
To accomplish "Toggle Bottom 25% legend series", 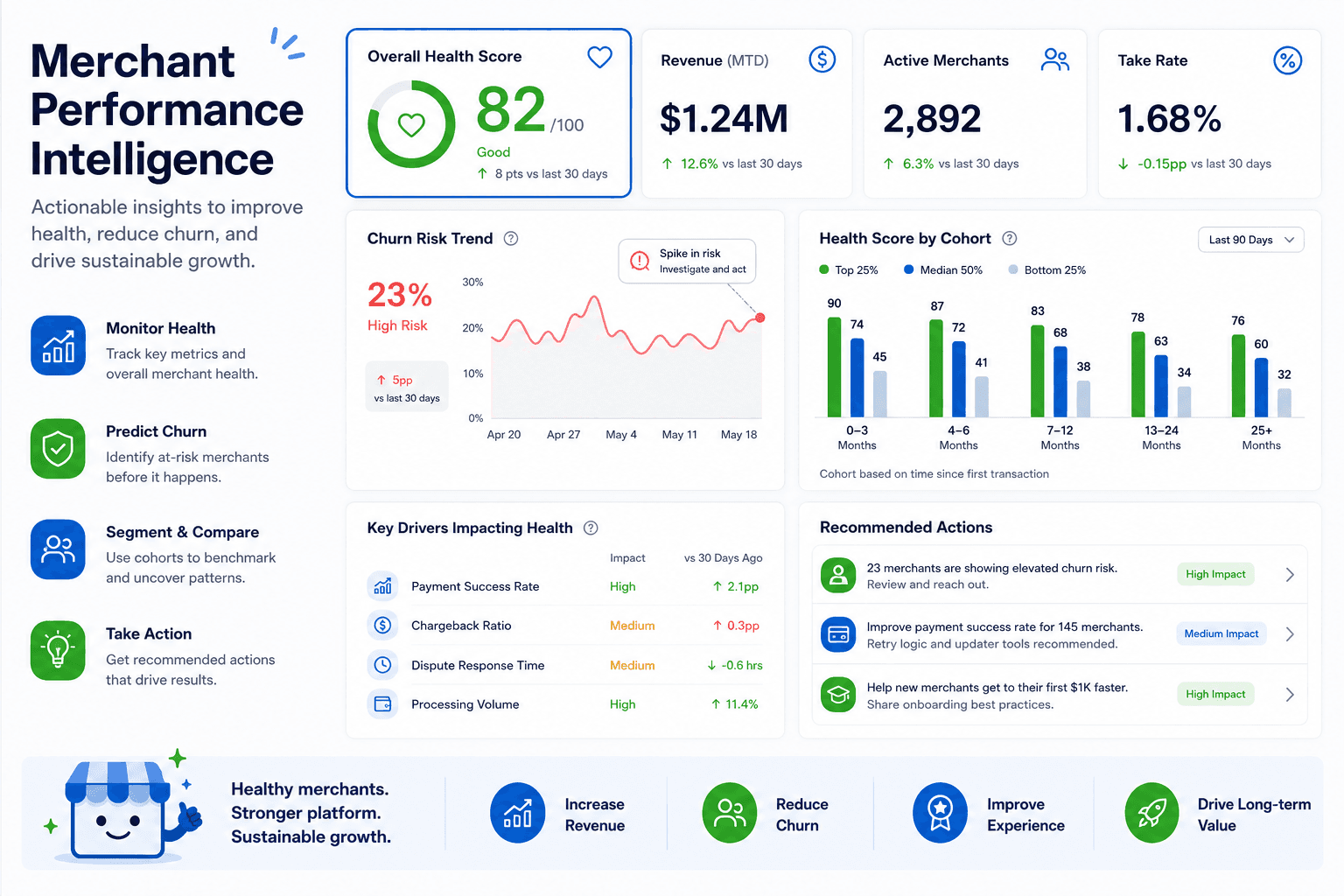I will pyautogui.click(x=1046, y=269).
